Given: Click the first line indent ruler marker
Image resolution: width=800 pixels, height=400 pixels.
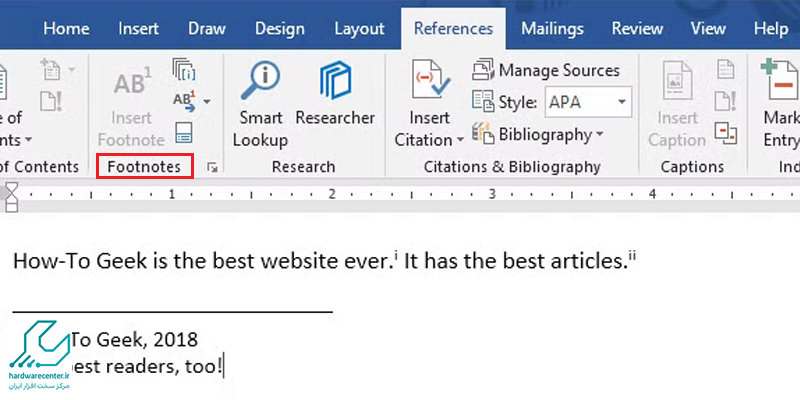Looking at the screenshot, I should (x=11, y=187).
